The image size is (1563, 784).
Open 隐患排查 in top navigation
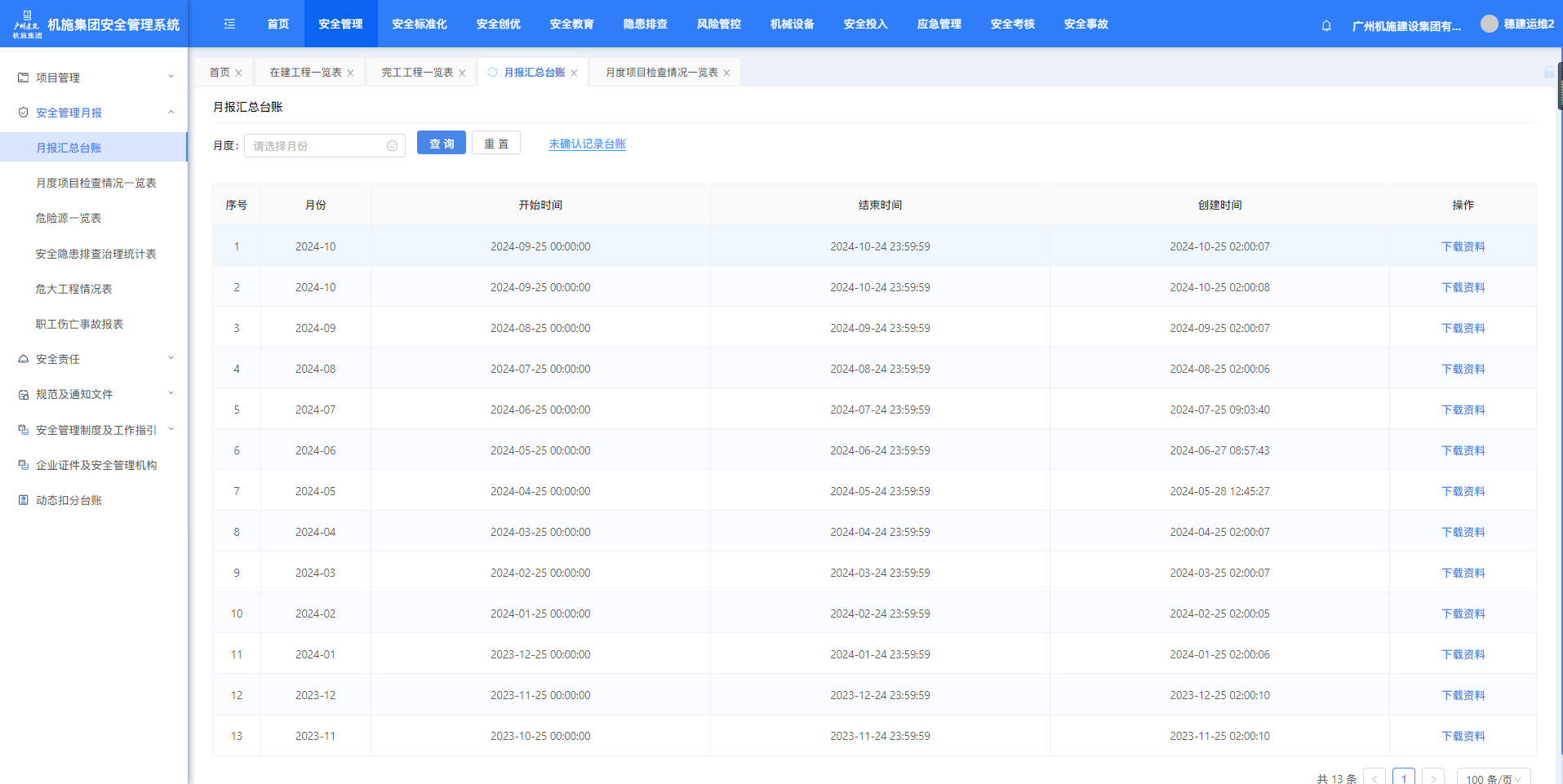pos(645,24)
